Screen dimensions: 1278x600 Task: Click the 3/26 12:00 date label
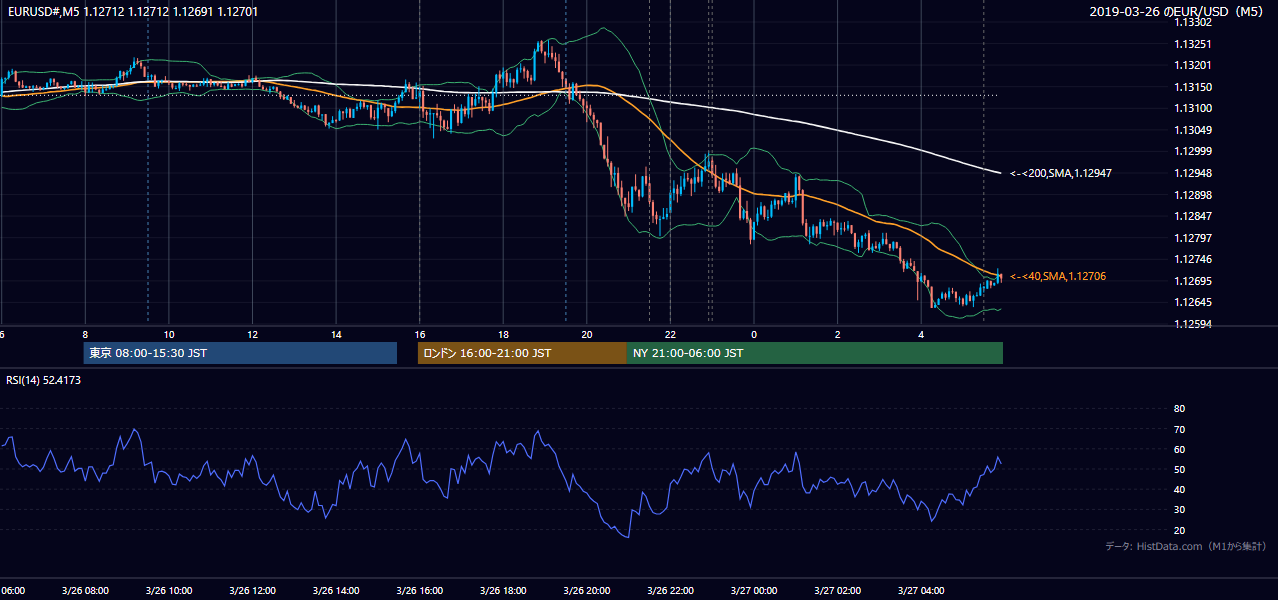pos(252,591)
